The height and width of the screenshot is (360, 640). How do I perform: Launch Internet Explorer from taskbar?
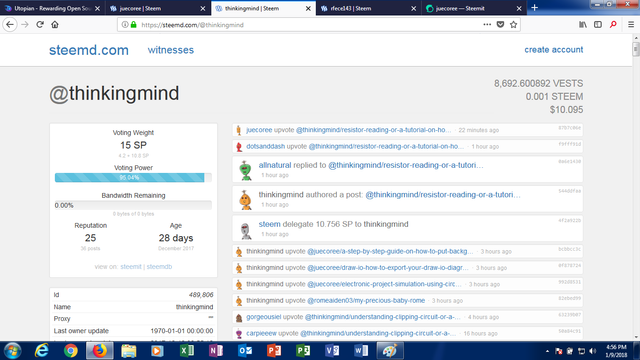[41, 351]
